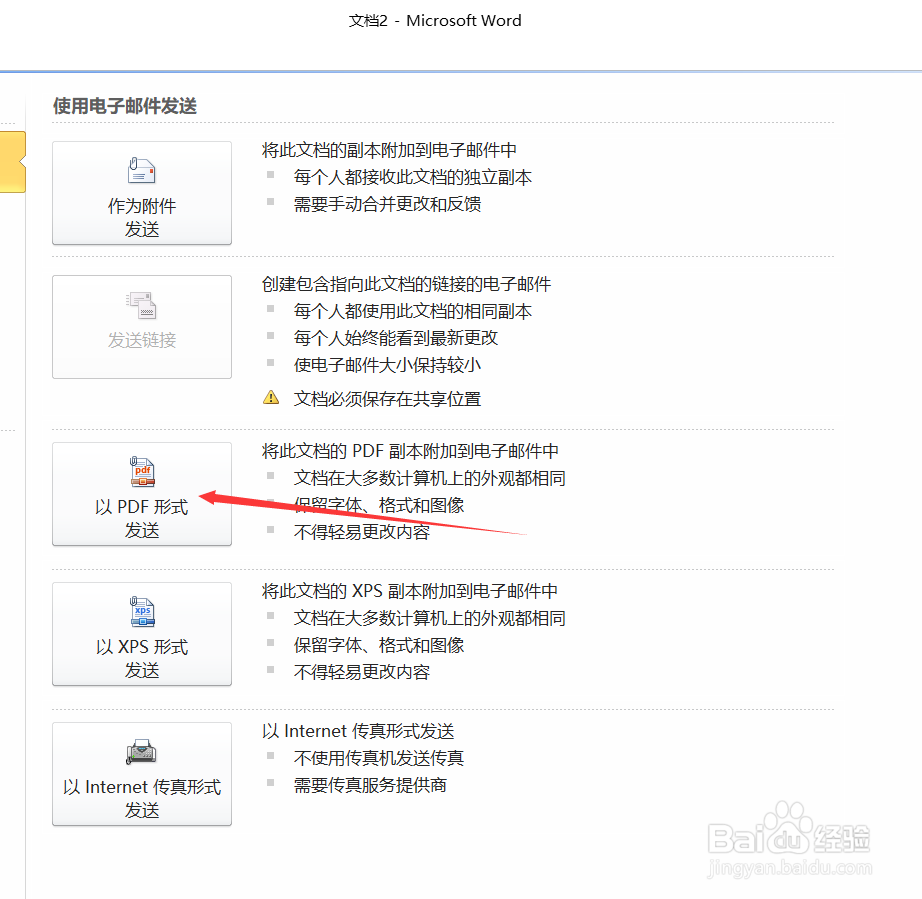Click the heading 使用电子邮件发送
This screenshot has width=922, height=899.
tap(125, 106)
